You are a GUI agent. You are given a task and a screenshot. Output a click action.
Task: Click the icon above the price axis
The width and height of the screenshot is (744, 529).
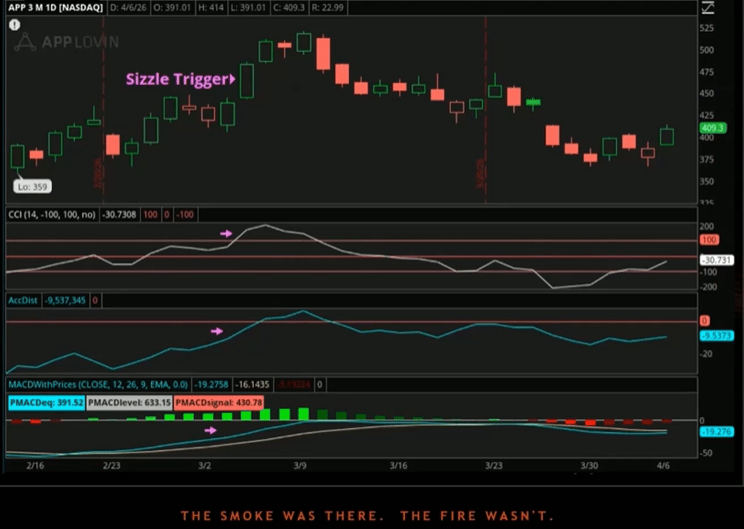pos(708,7)
